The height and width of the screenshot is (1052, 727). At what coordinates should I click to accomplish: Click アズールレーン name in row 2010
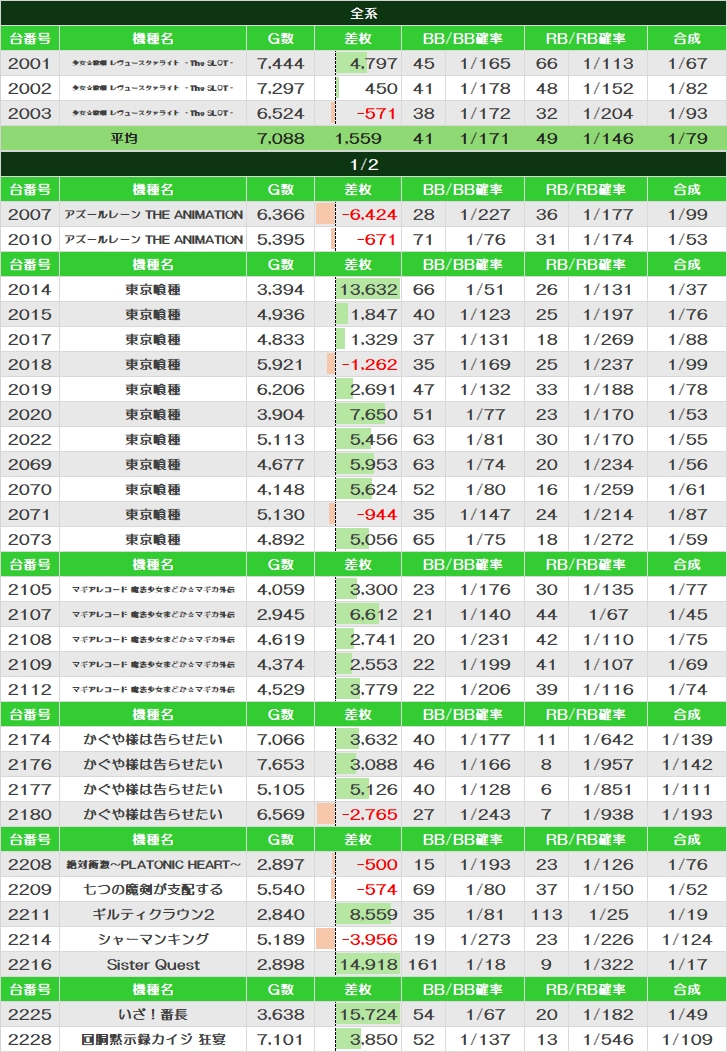pos(154,239)
